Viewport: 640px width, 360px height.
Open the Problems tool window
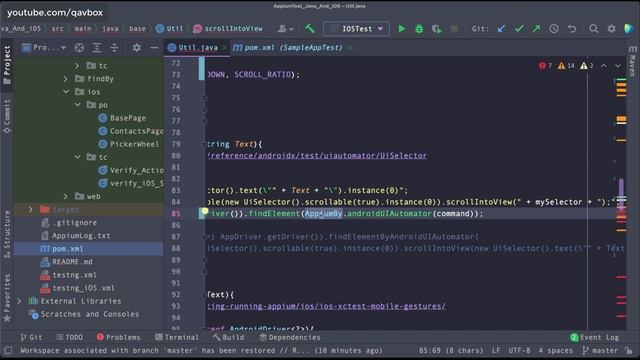(x=118, y=337)
